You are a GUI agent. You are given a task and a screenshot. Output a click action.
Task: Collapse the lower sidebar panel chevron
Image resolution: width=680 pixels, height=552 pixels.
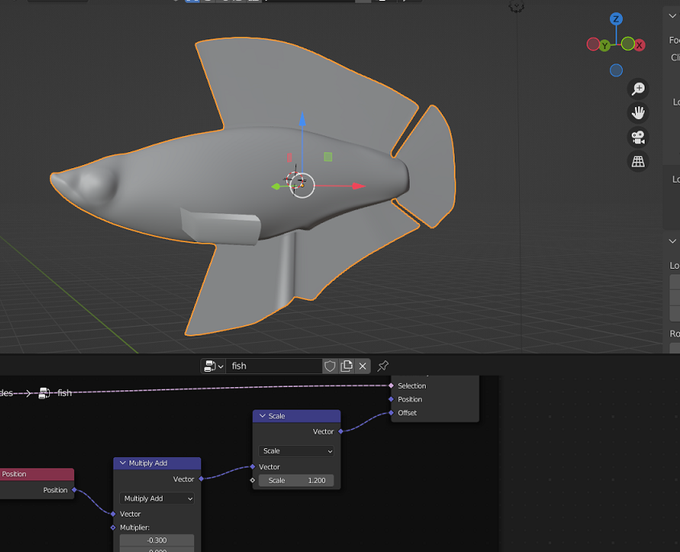[672, 241]
